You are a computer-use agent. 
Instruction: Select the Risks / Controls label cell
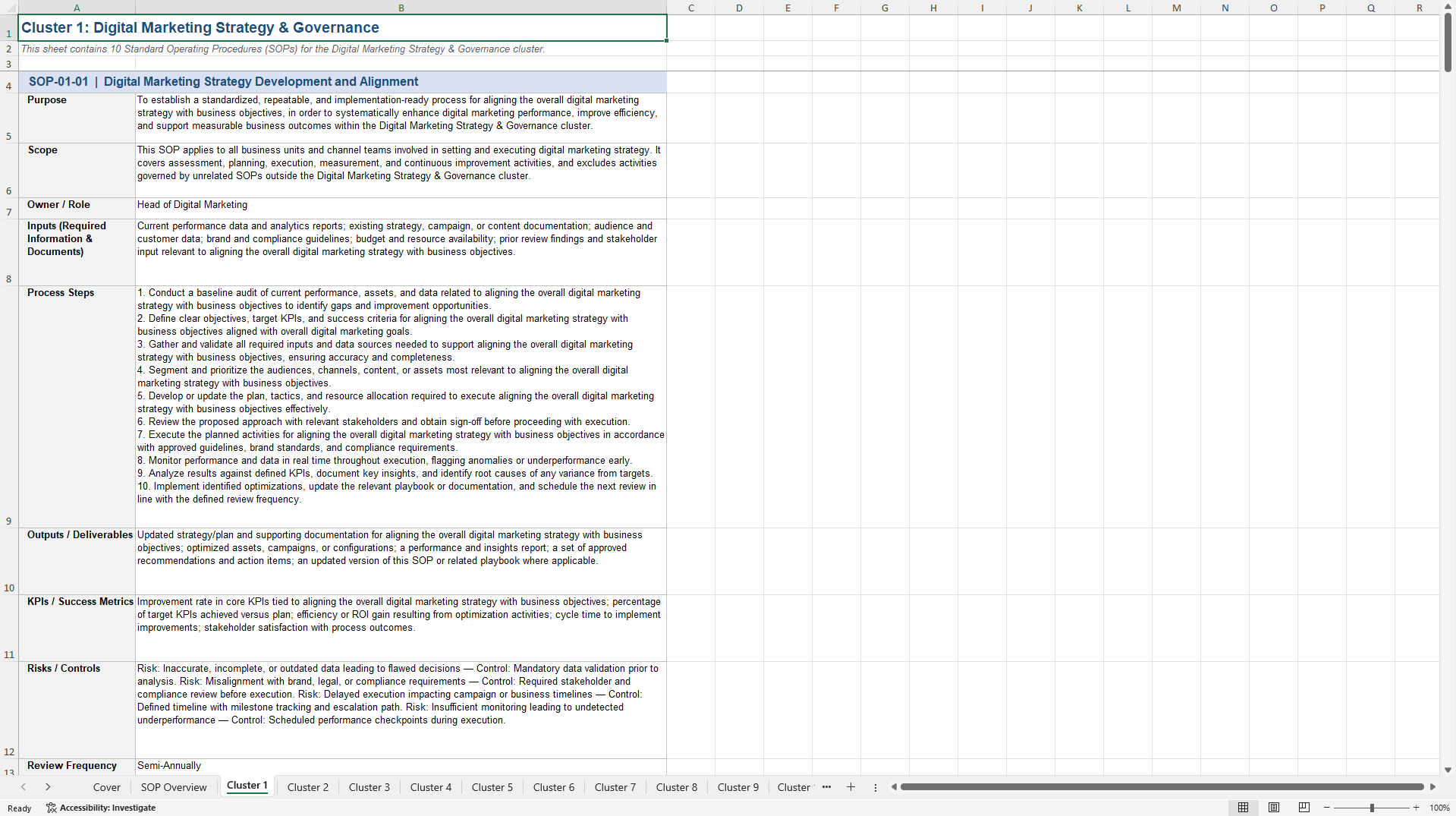(x=77, y=710)
